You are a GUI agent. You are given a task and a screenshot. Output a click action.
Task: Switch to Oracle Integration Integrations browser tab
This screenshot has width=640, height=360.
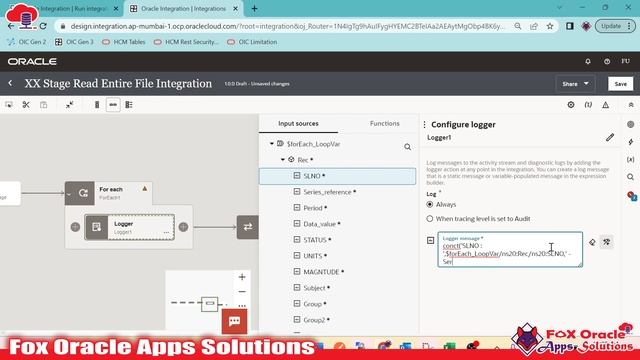tap(183, 9)
